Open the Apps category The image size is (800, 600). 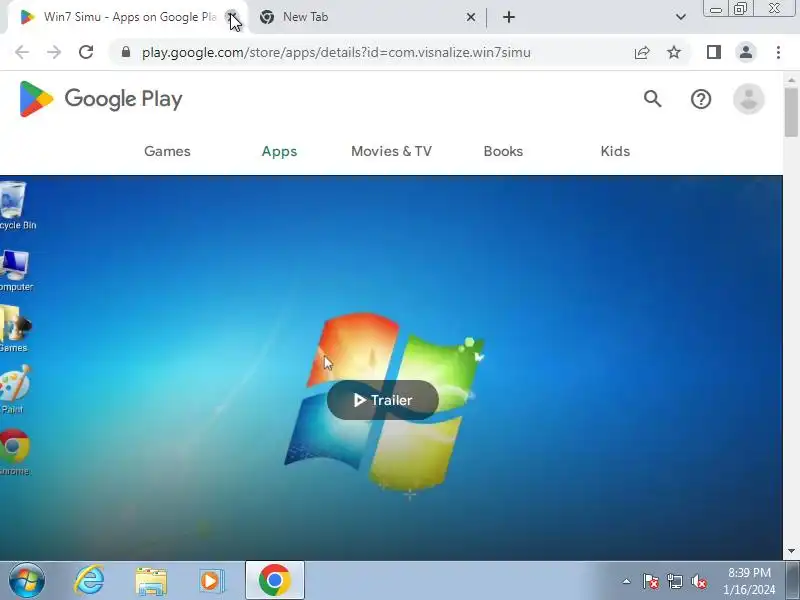point(279,152)
